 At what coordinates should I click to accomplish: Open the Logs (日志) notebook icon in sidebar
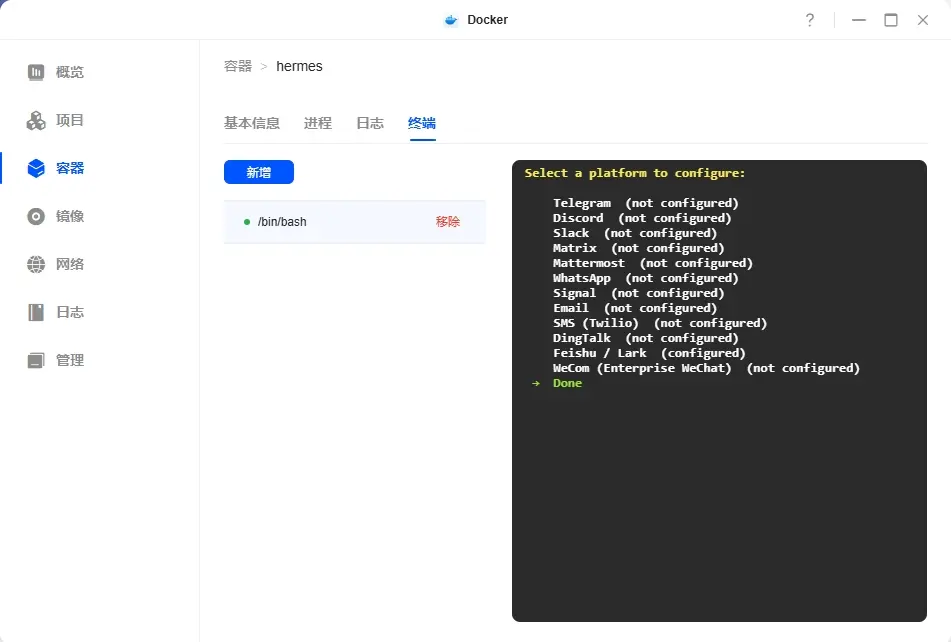[36, 312]
